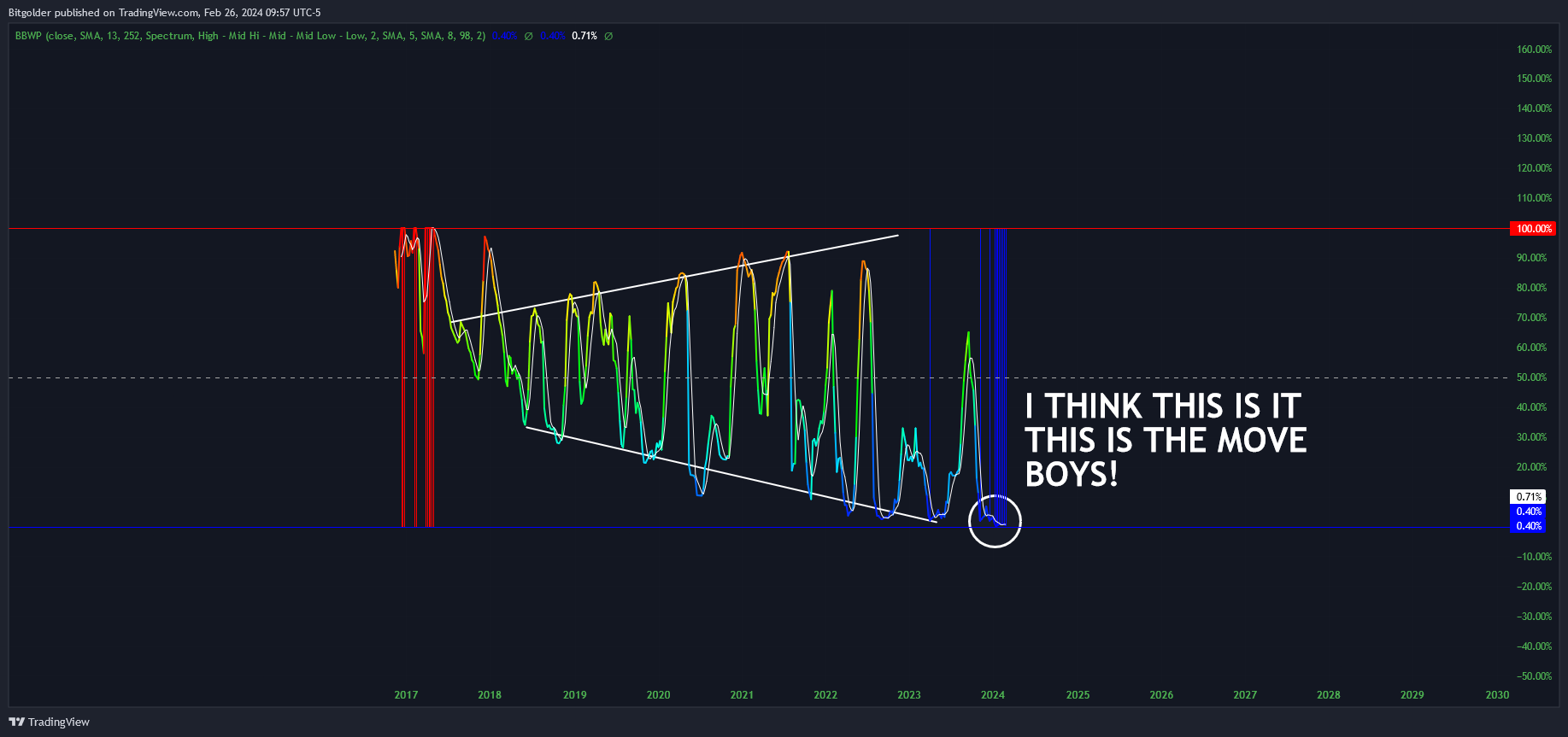Click the 90.00% price axis label
This screenshot has height=737, width=1568.
1531,258
